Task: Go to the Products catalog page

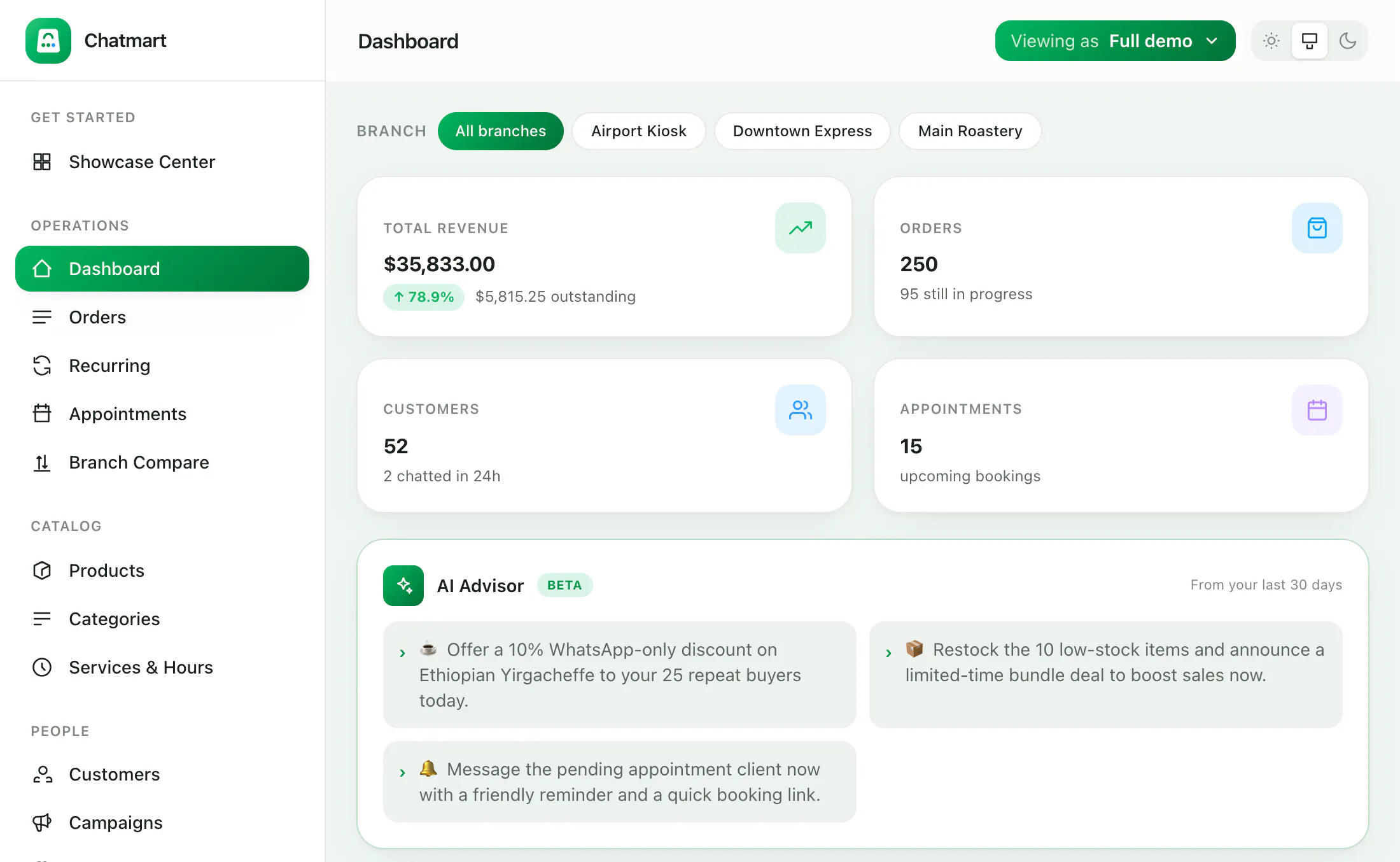Action: point(162,570)
